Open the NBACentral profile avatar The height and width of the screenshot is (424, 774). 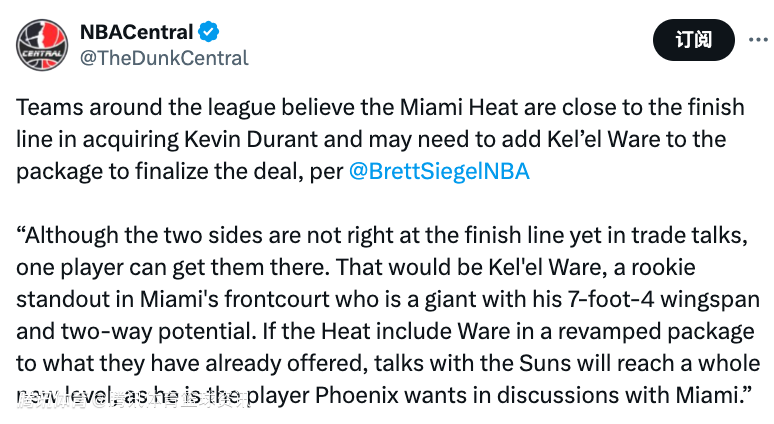[x=42, y=44]
